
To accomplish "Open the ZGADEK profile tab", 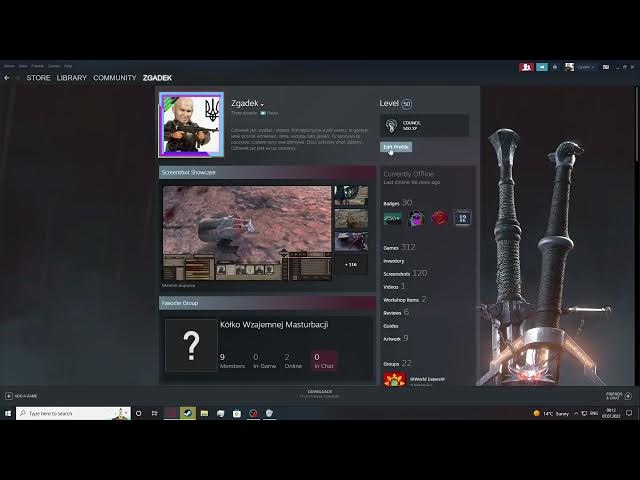I will tap(157, 78).
